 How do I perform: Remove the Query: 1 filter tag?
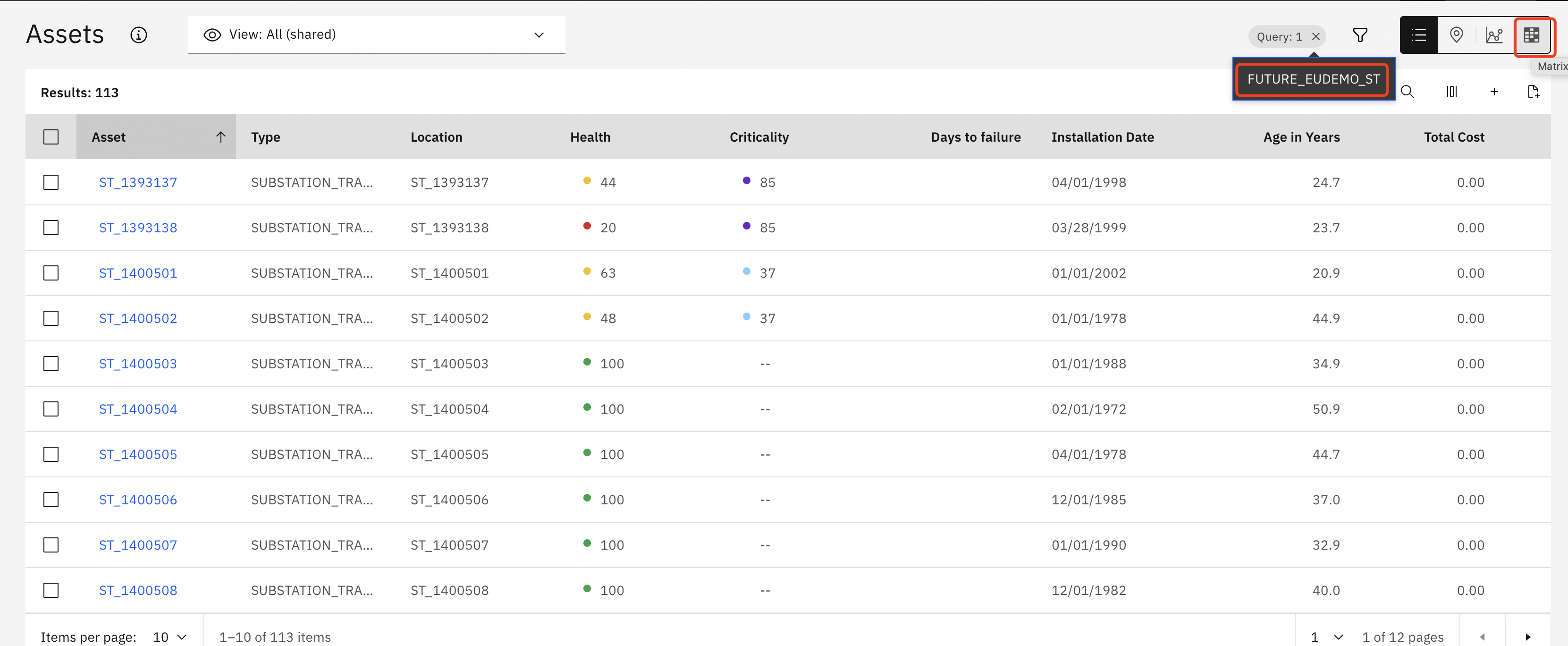(x=1315, y=36)
